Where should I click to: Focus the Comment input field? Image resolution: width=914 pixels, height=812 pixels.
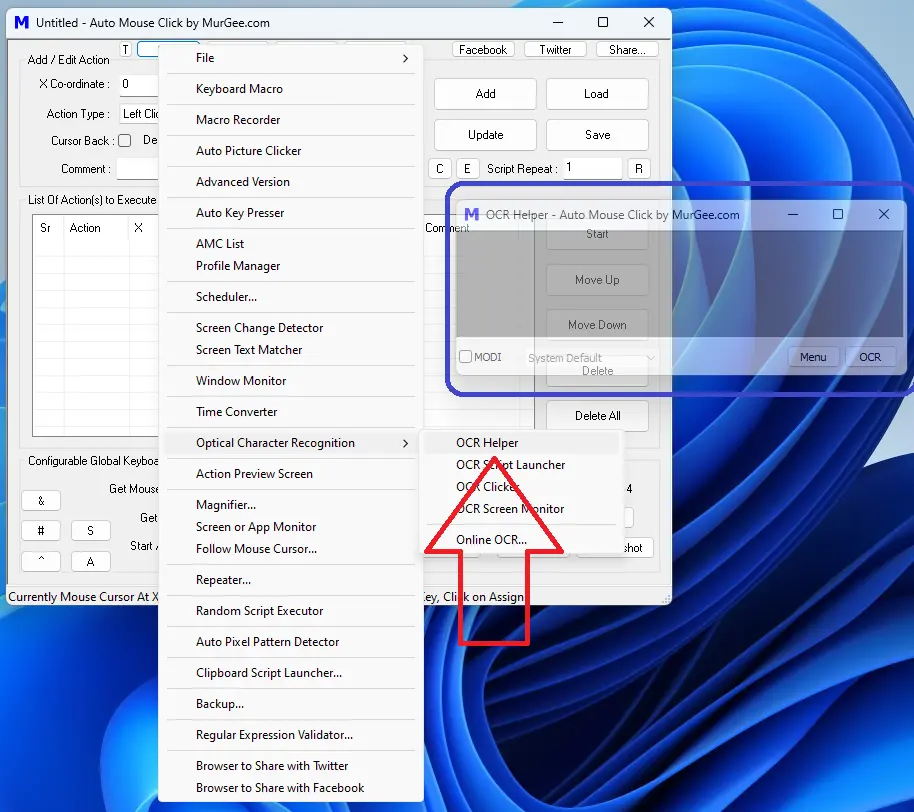tap(138, 169)
